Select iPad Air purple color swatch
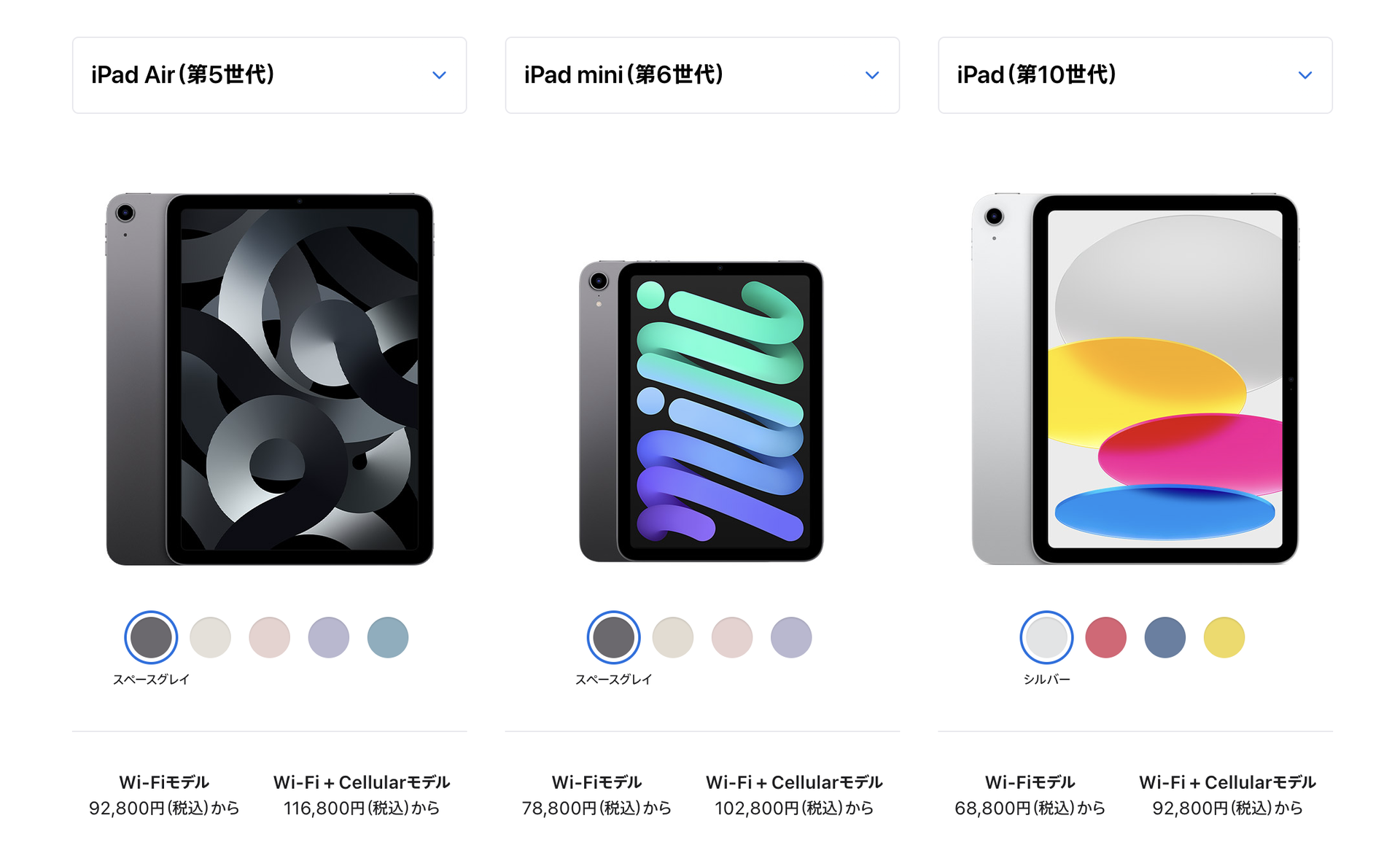The width and height of the screenshot is (1400, 853). click(328, 637)
